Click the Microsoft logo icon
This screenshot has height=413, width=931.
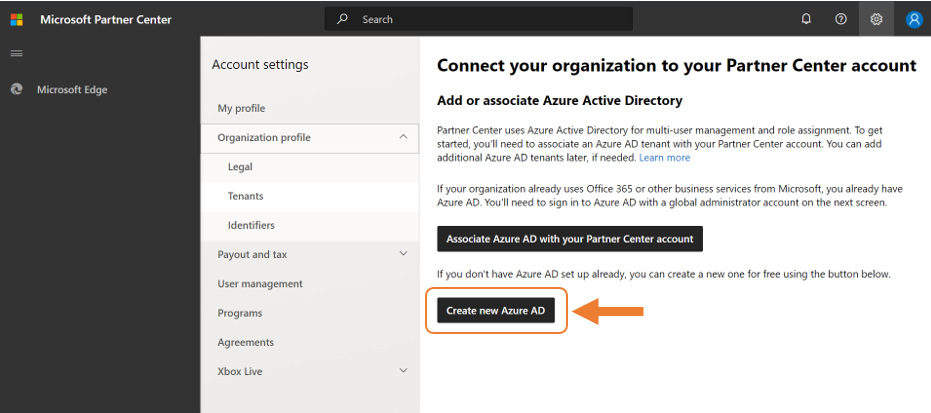[17, 20]
